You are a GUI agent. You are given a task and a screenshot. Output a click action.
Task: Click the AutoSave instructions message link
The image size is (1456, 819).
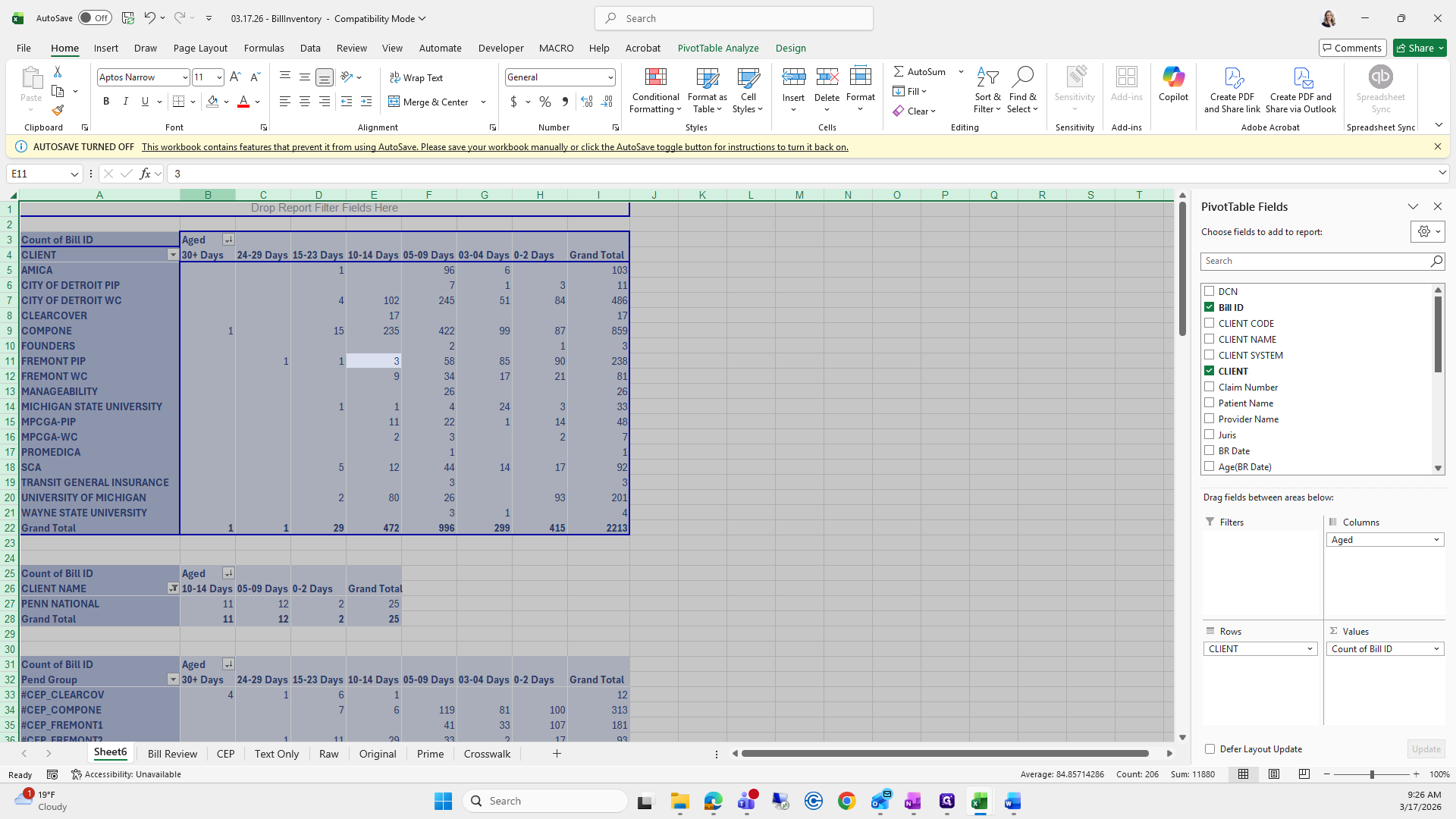coord(494,147)
